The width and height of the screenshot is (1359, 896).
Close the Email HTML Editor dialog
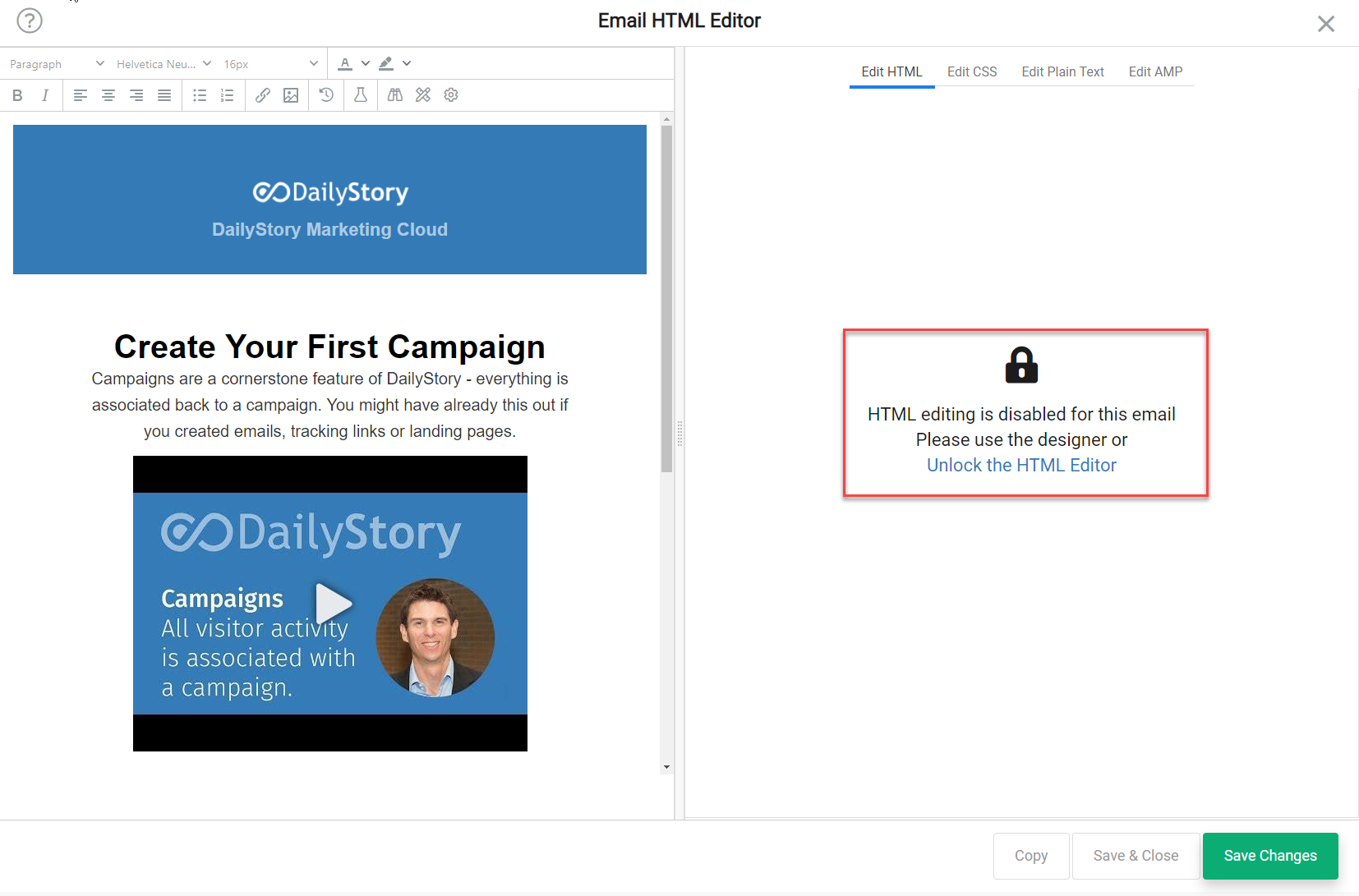1326,24
